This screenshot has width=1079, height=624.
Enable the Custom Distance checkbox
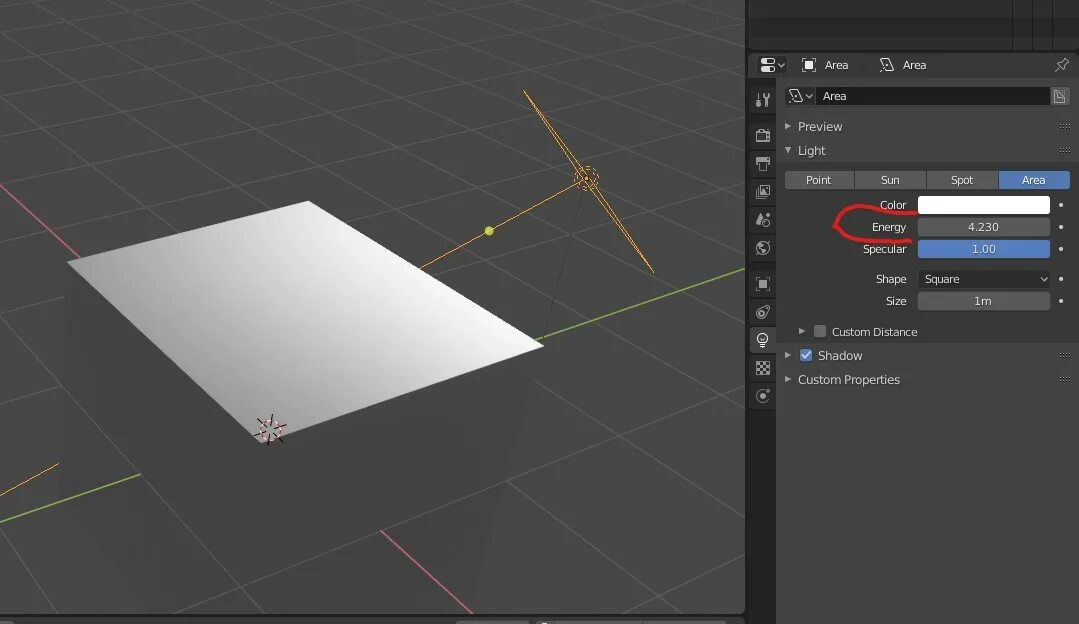click(820, 332)
